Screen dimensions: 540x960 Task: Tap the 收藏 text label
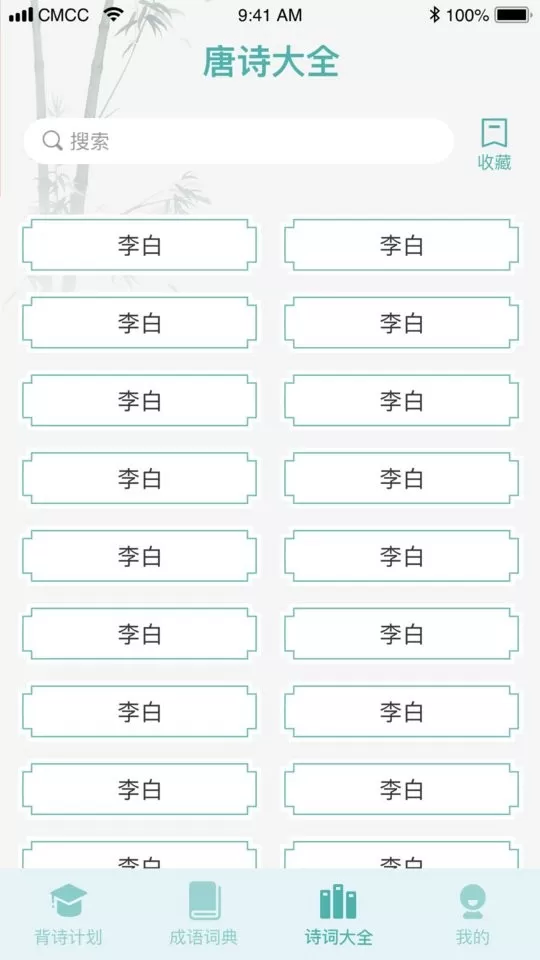coord(494,162)
